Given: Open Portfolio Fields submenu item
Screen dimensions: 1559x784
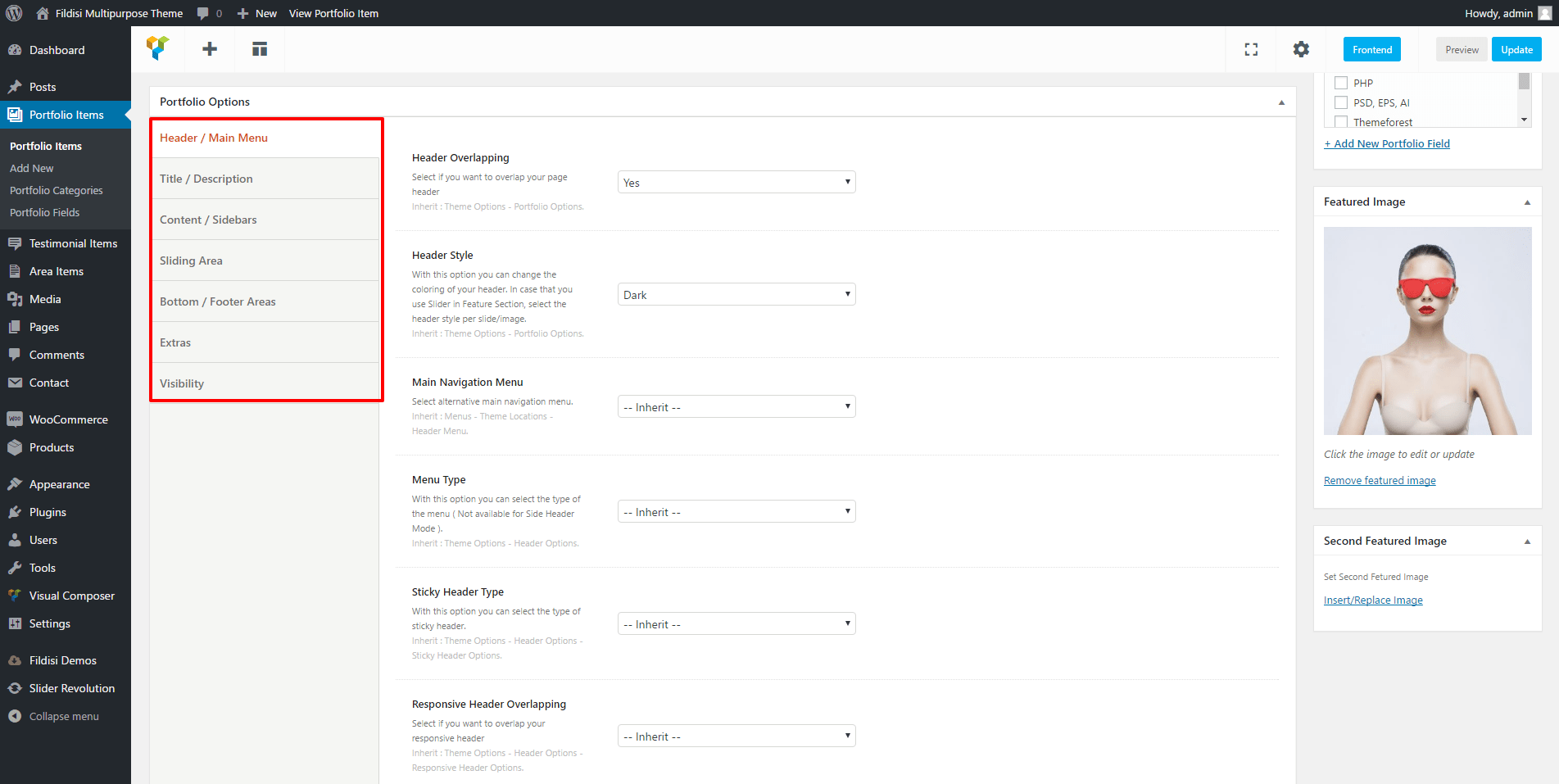Looking at the screenshot, I should 45,212.
